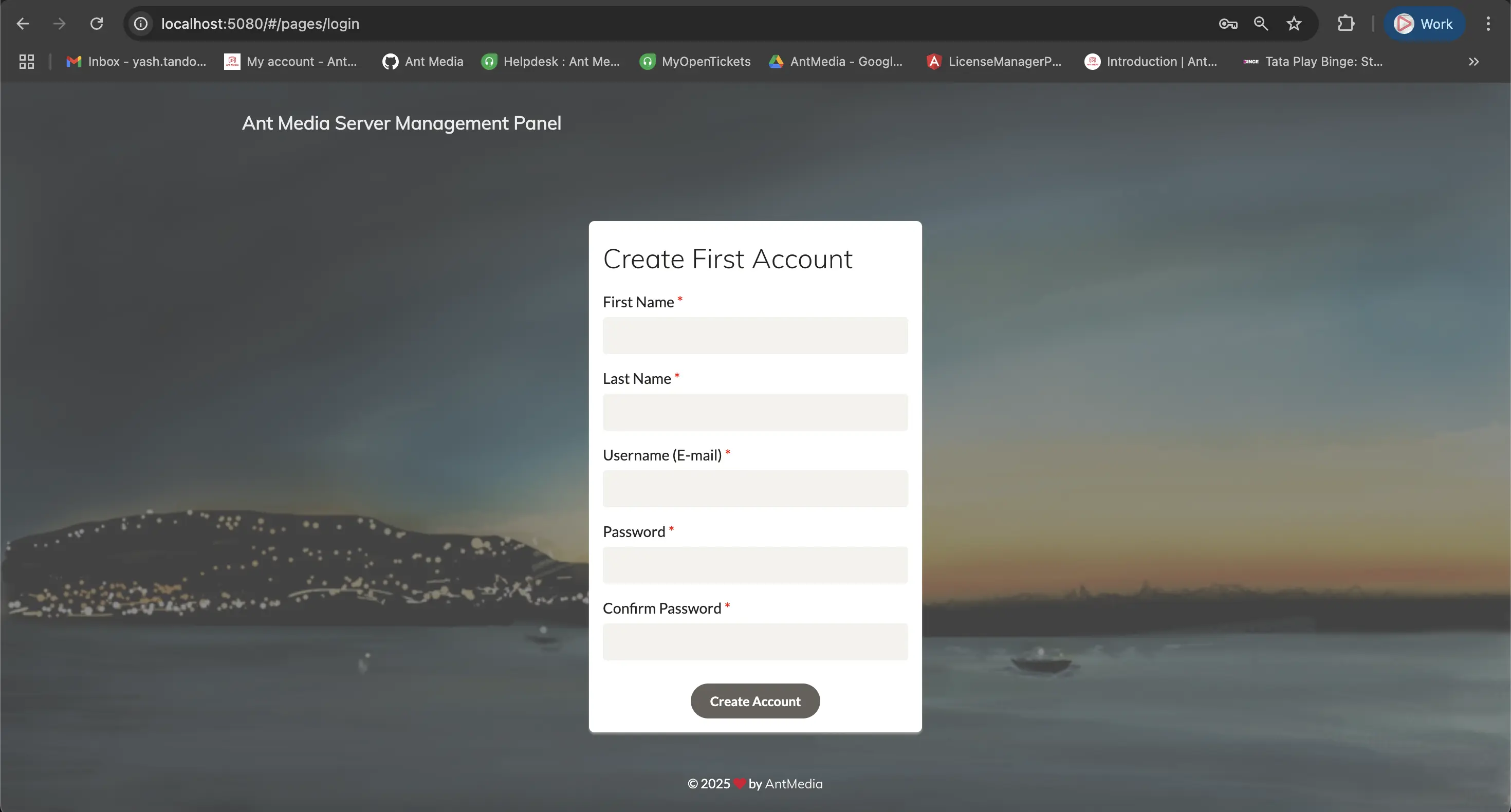The image size is (1511, 812).
Task: Open My account - Ant bookmark
Action: (291, 62)
